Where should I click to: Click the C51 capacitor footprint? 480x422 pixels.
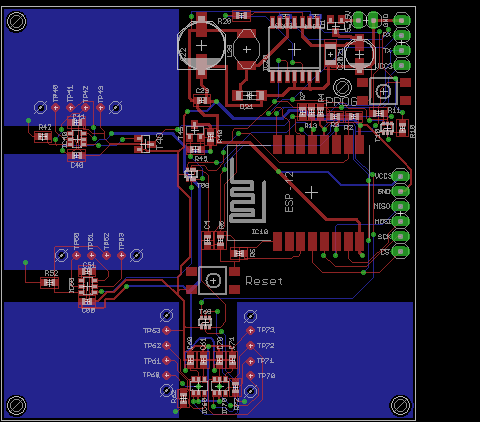coord(87,272)
